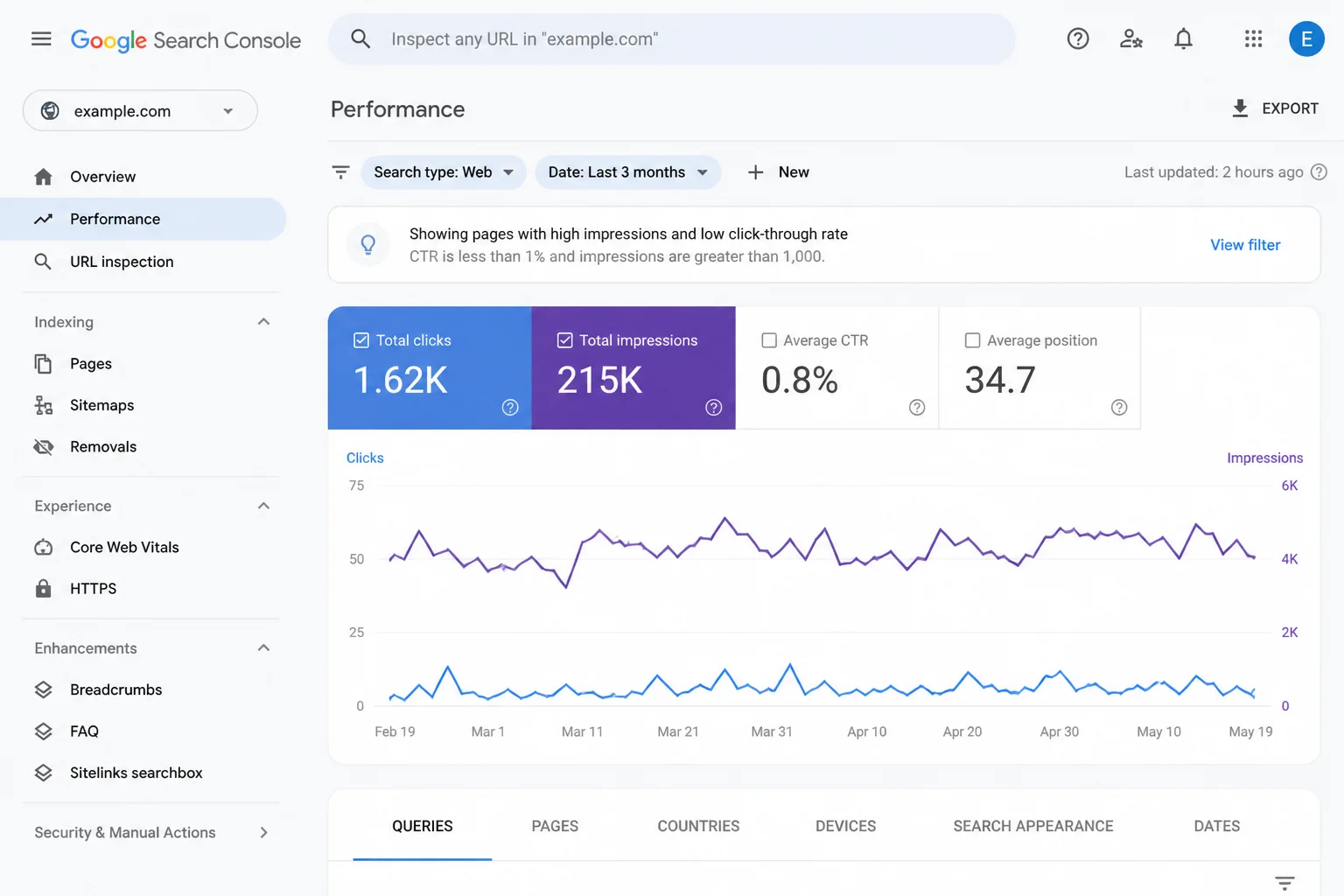1344x896 pixels.
Task: Click the export download icon
Action: 1240,108
